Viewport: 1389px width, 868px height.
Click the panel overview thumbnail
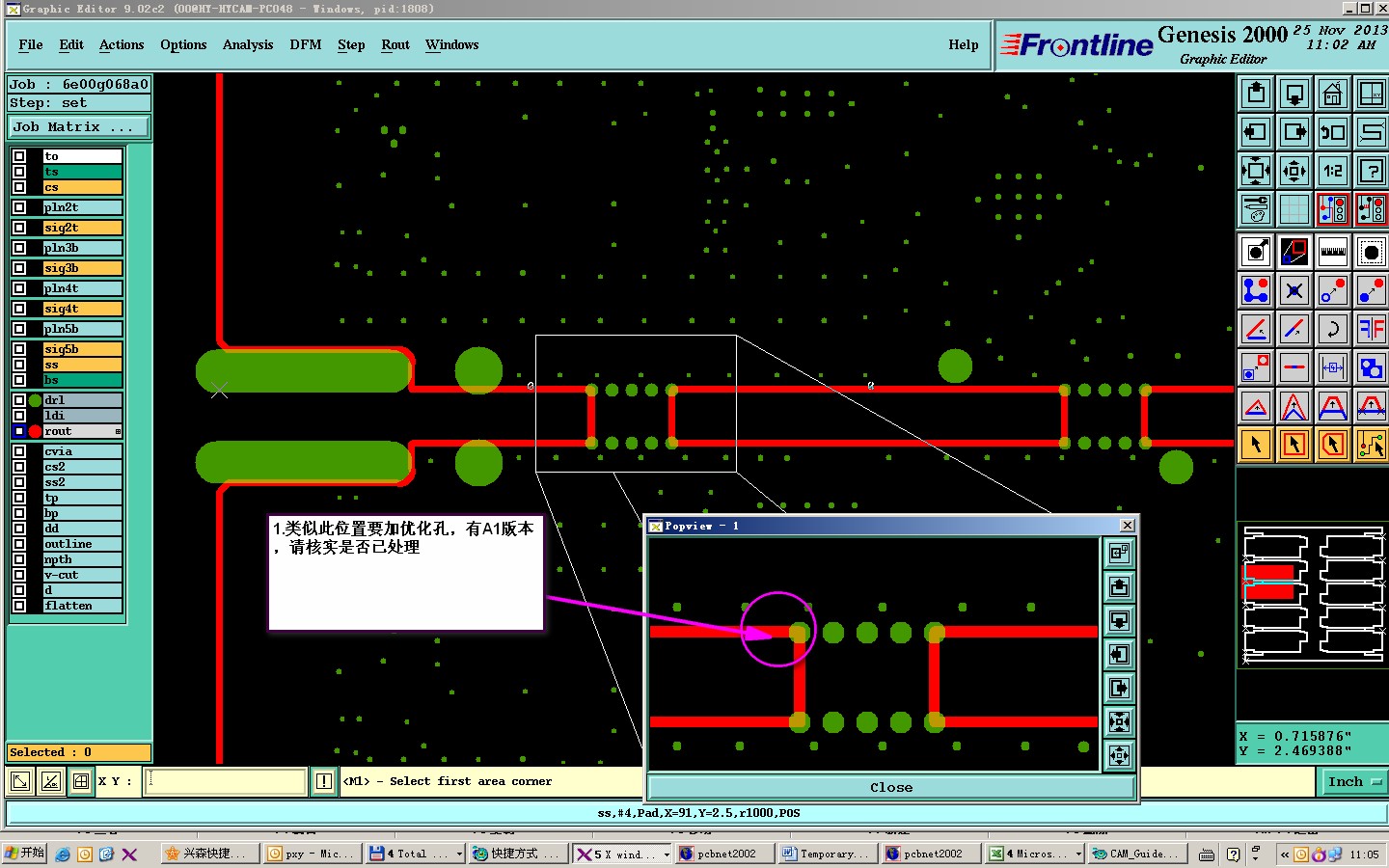(1313, 596)
